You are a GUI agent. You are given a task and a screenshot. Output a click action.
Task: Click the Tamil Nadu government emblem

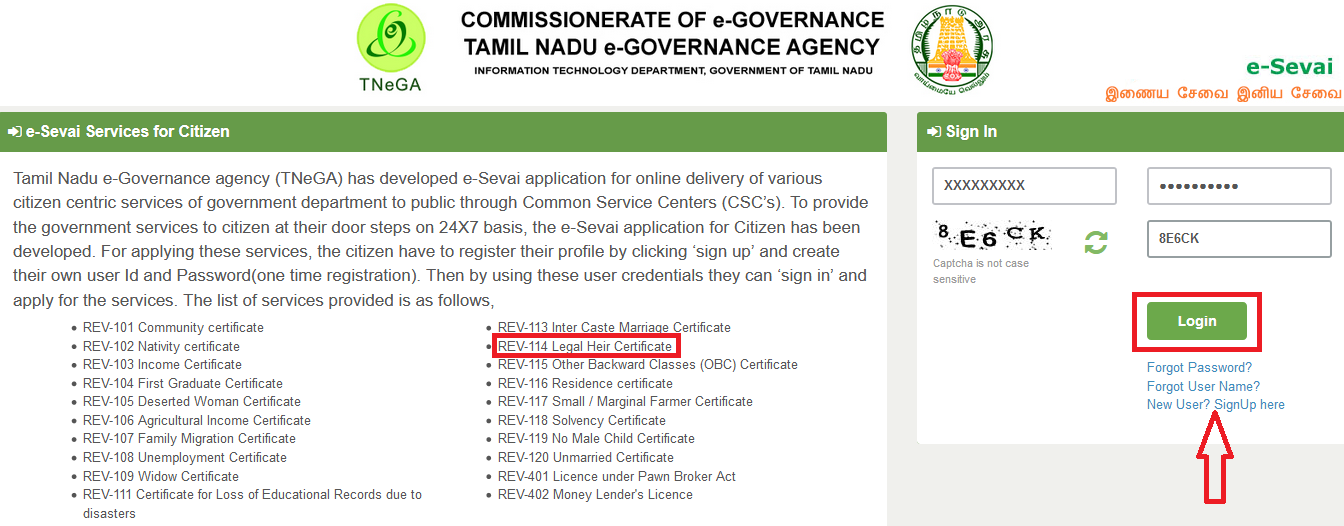pos(952,49)
